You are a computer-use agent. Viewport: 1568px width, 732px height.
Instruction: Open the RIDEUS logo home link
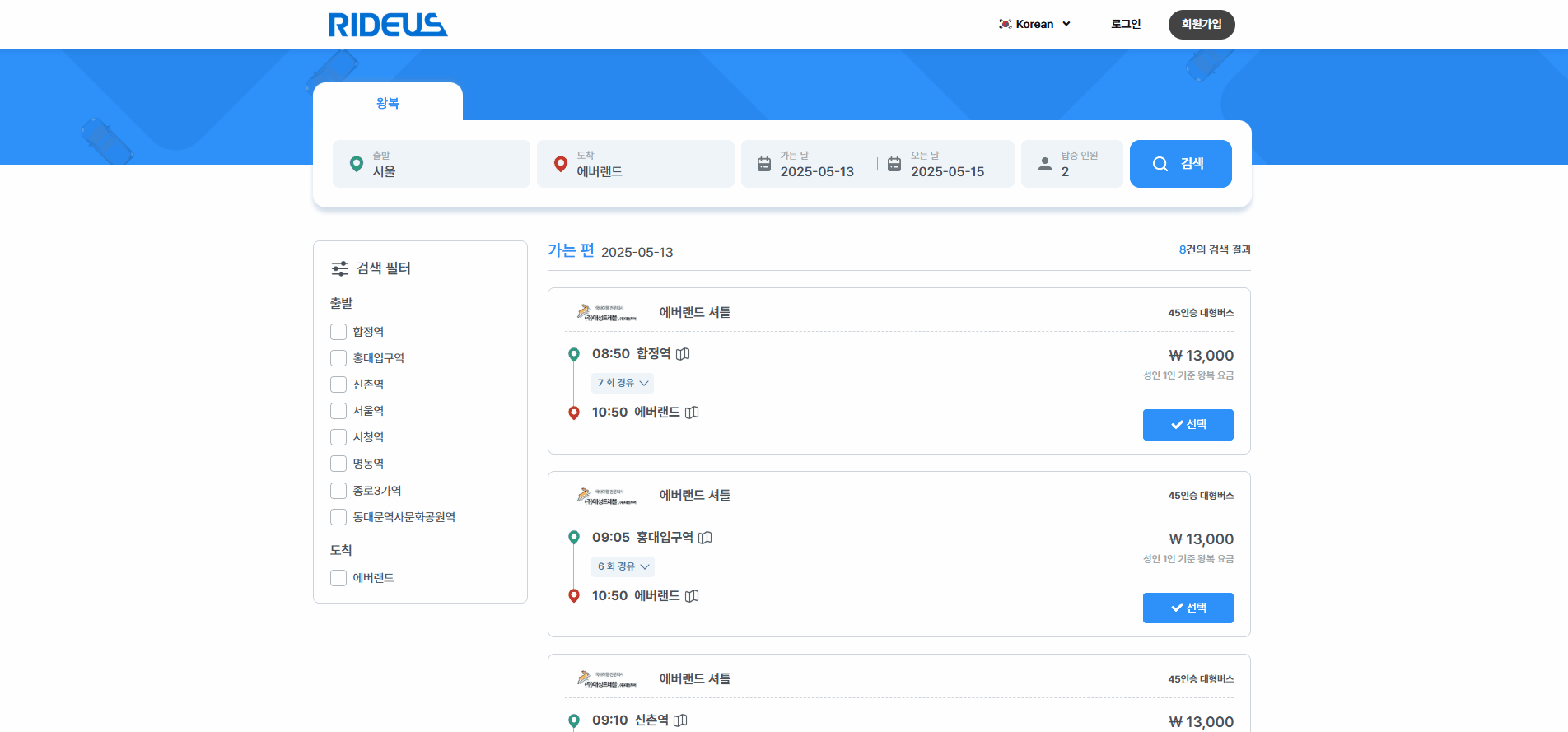click(388, 25)
